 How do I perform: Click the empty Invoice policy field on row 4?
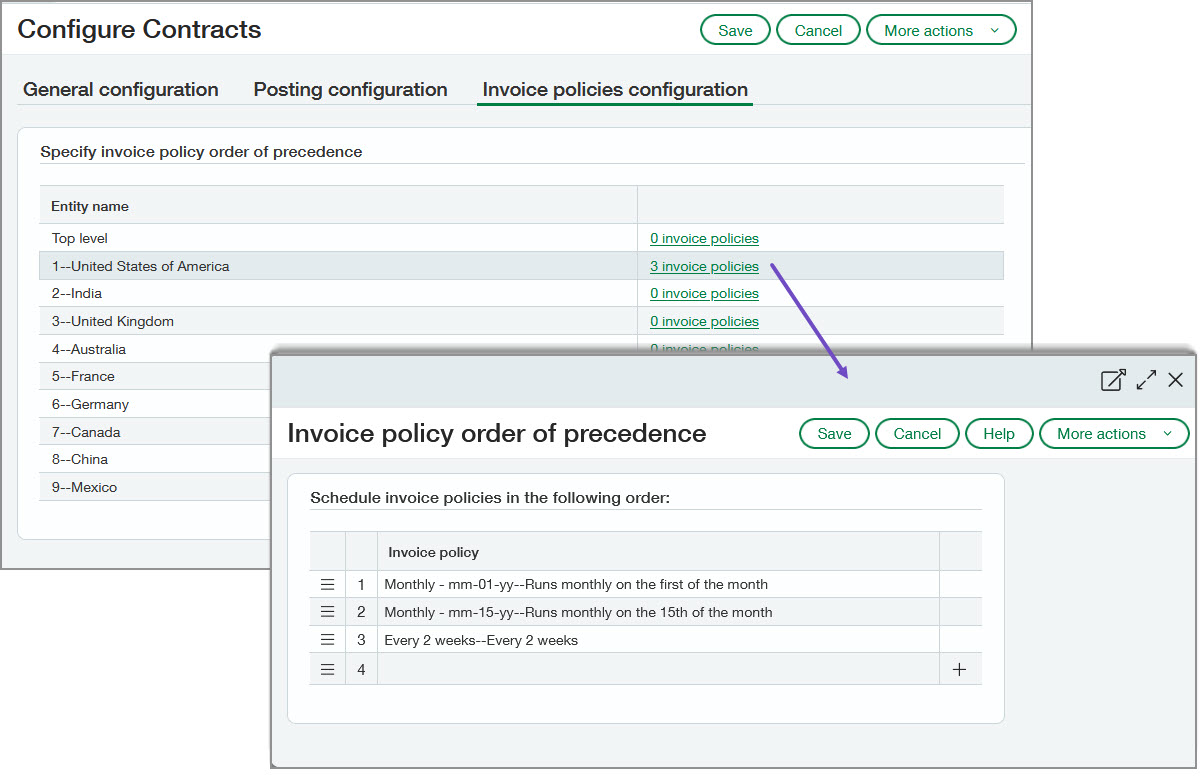(x=660, y=668)
